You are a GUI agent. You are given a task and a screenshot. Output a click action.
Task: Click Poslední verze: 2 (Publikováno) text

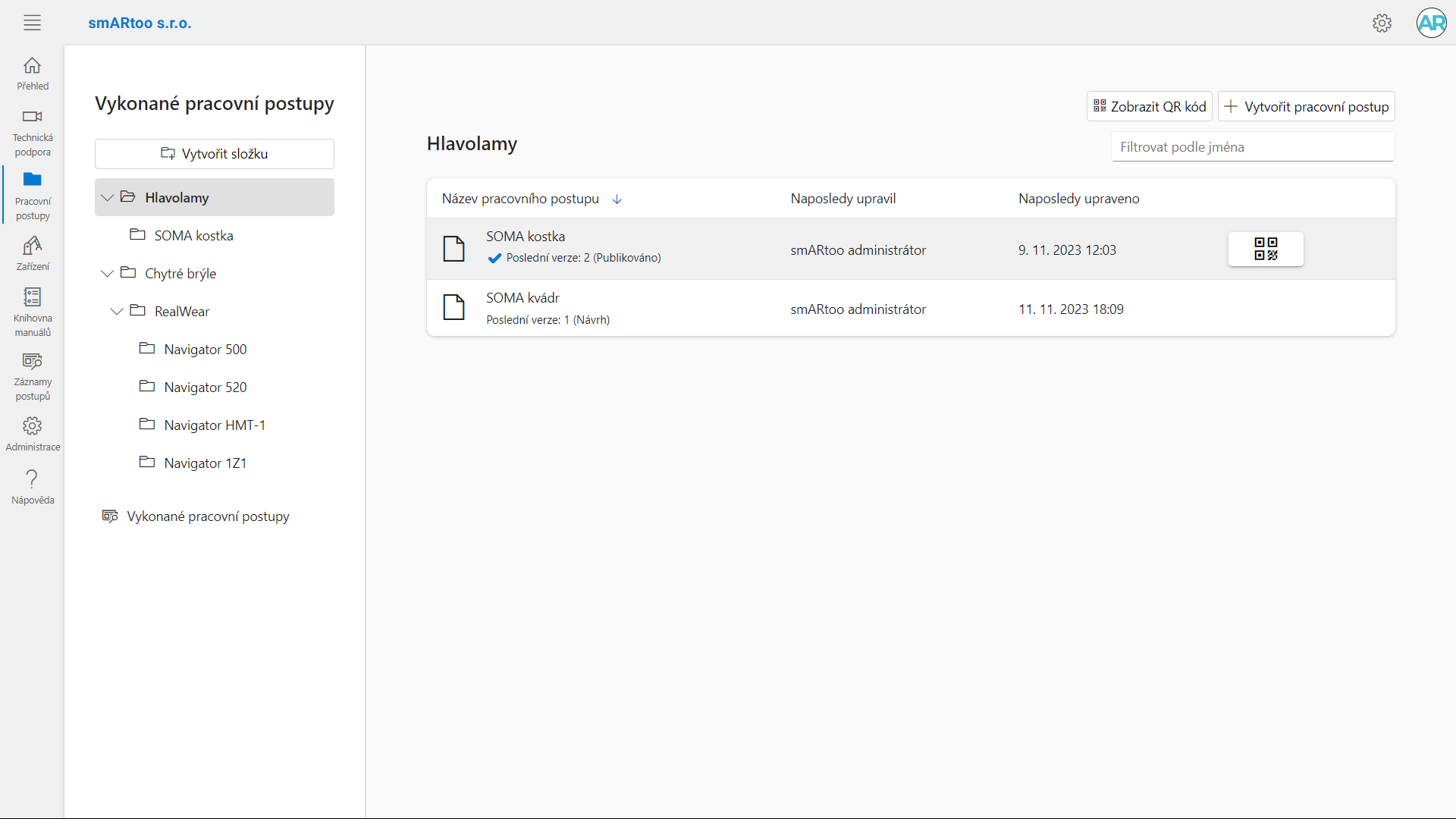[x=583, y=258]
